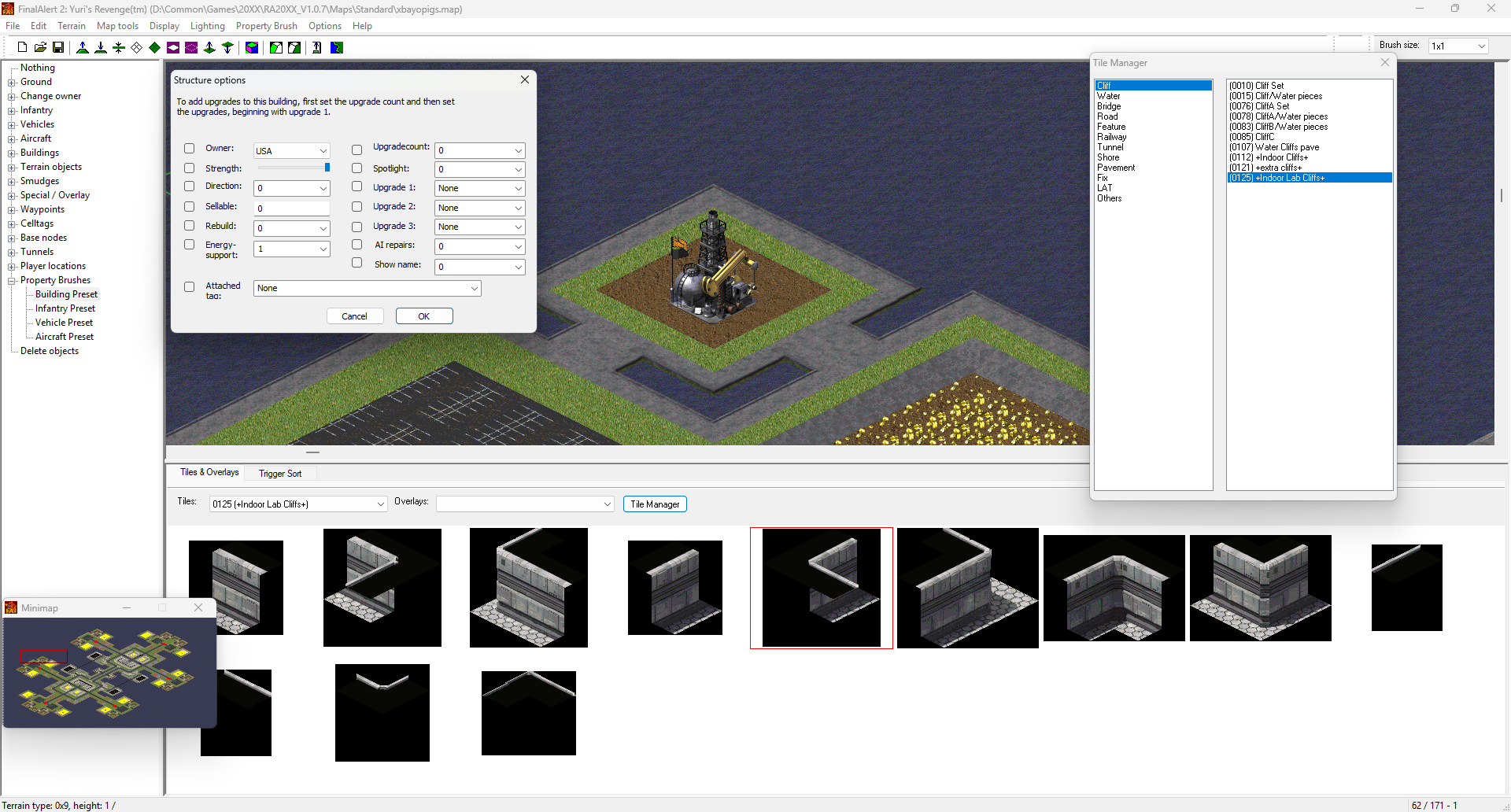Image resolution: width=1511 pixels, height=812 pixels.
Task: Expand the Brush size combo box
Action: (1458, 46)
